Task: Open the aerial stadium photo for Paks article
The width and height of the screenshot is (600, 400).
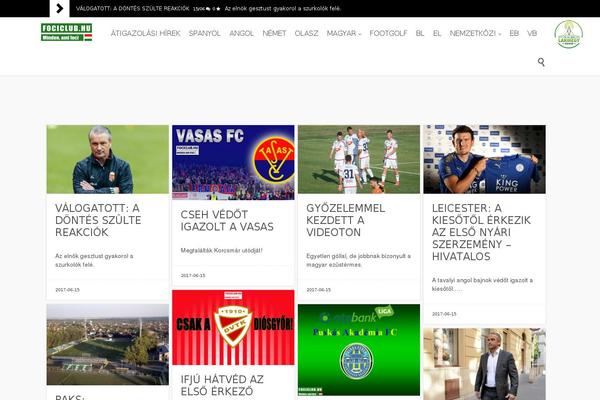Action: 108,344
